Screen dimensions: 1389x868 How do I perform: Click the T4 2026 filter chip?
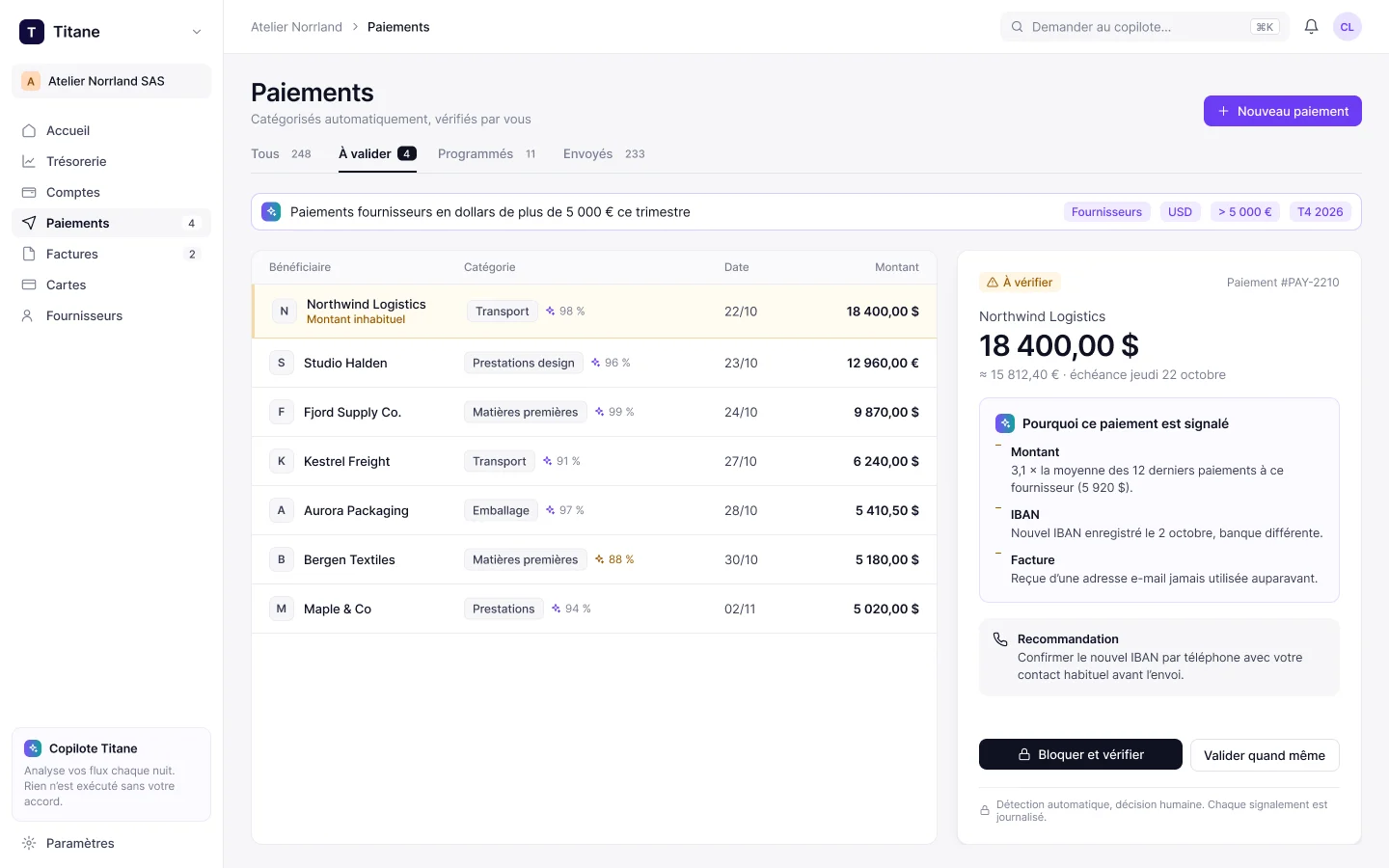1320,212
